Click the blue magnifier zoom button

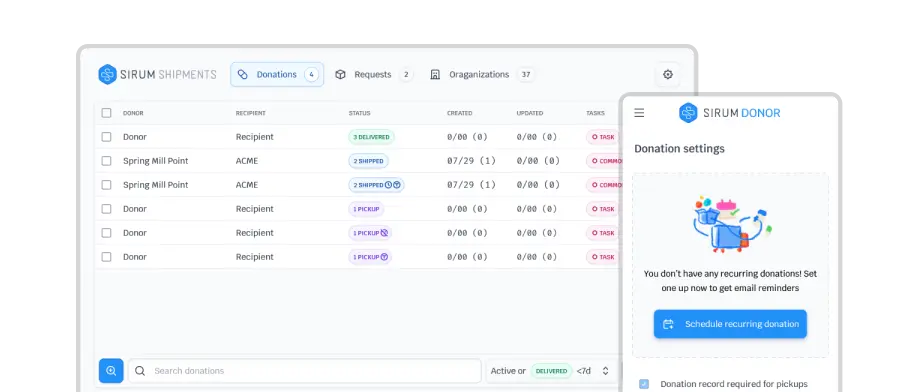click(111, 370)
